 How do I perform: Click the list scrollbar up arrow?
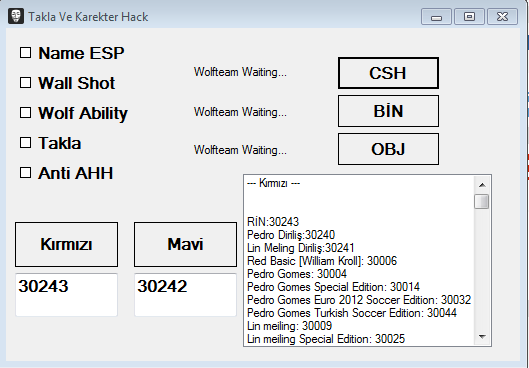482,185
